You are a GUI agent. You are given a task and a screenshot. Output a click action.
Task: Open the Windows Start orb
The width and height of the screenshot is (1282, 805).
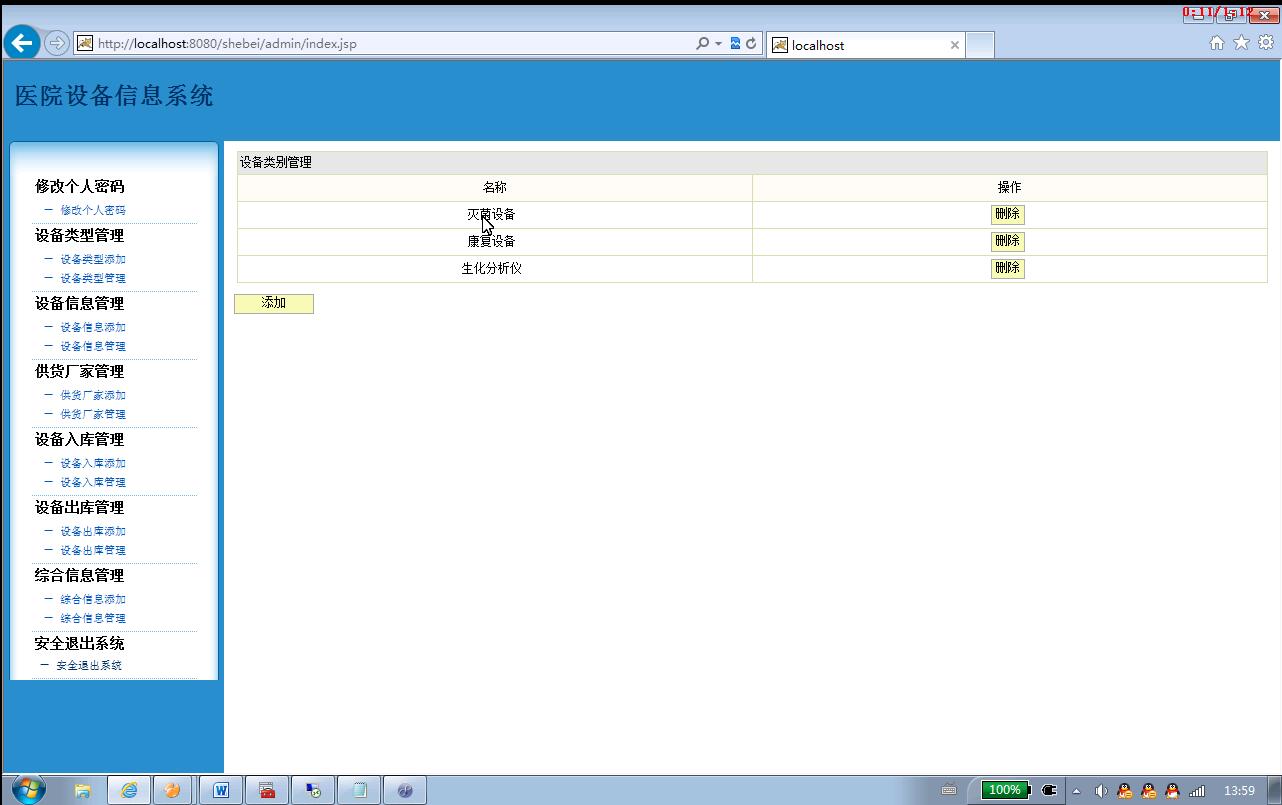pos(29,789)
